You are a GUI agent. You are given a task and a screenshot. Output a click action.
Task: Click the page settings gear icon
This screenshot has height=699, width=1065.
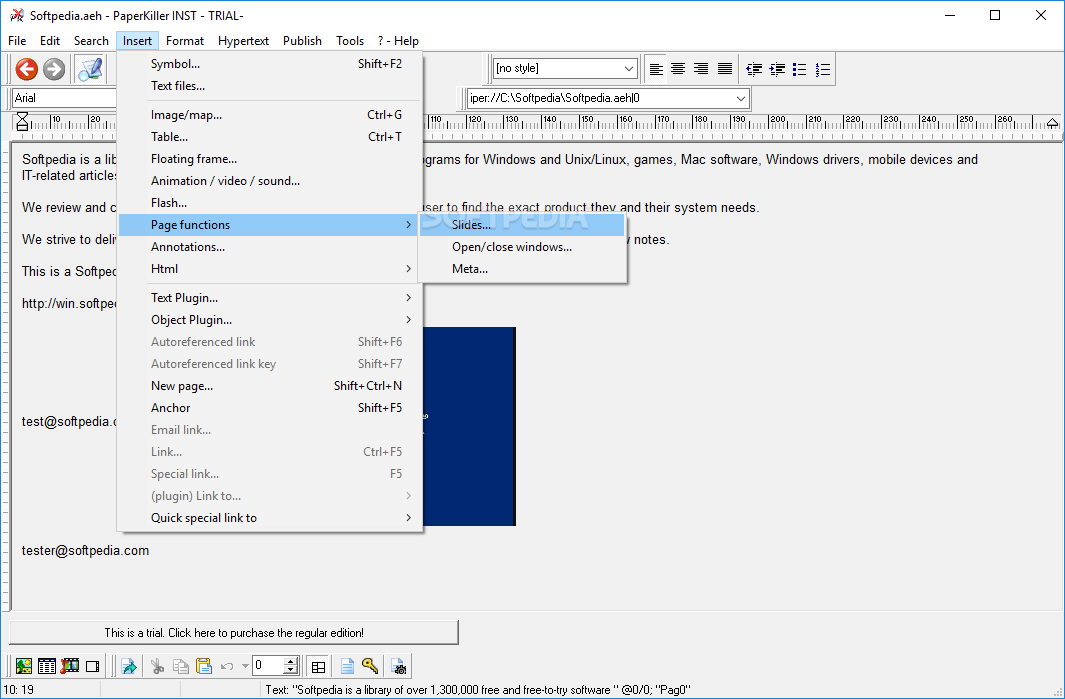point(399,666)
